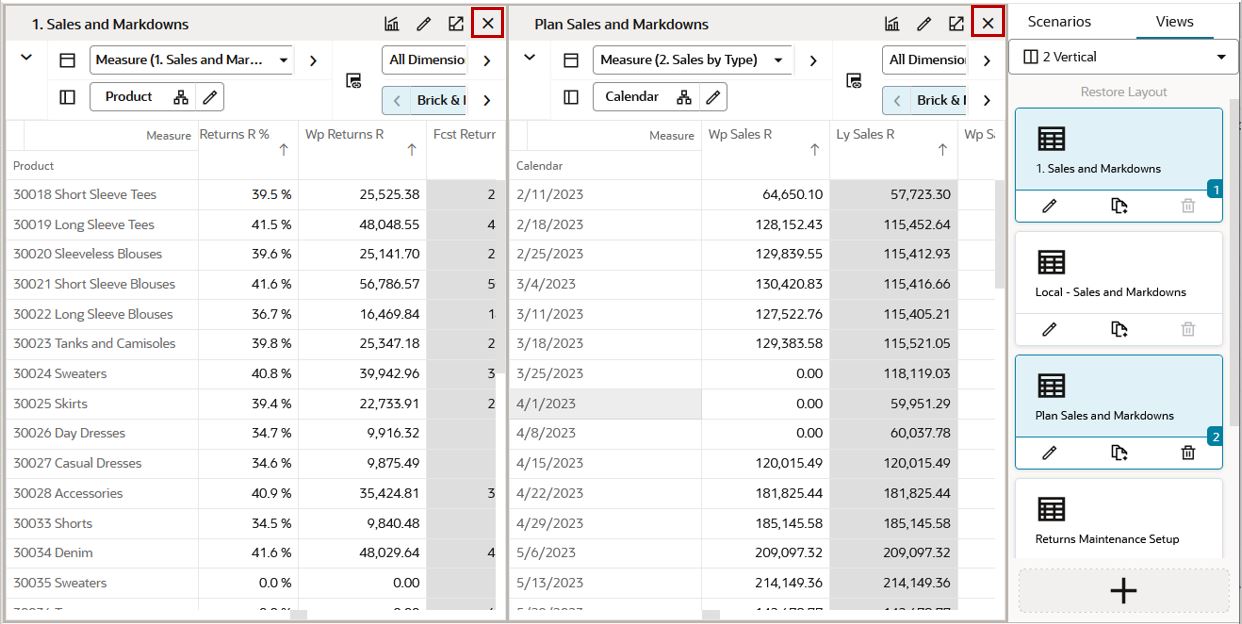Click page-axis settings icon in left panel

tap(353, 81)
